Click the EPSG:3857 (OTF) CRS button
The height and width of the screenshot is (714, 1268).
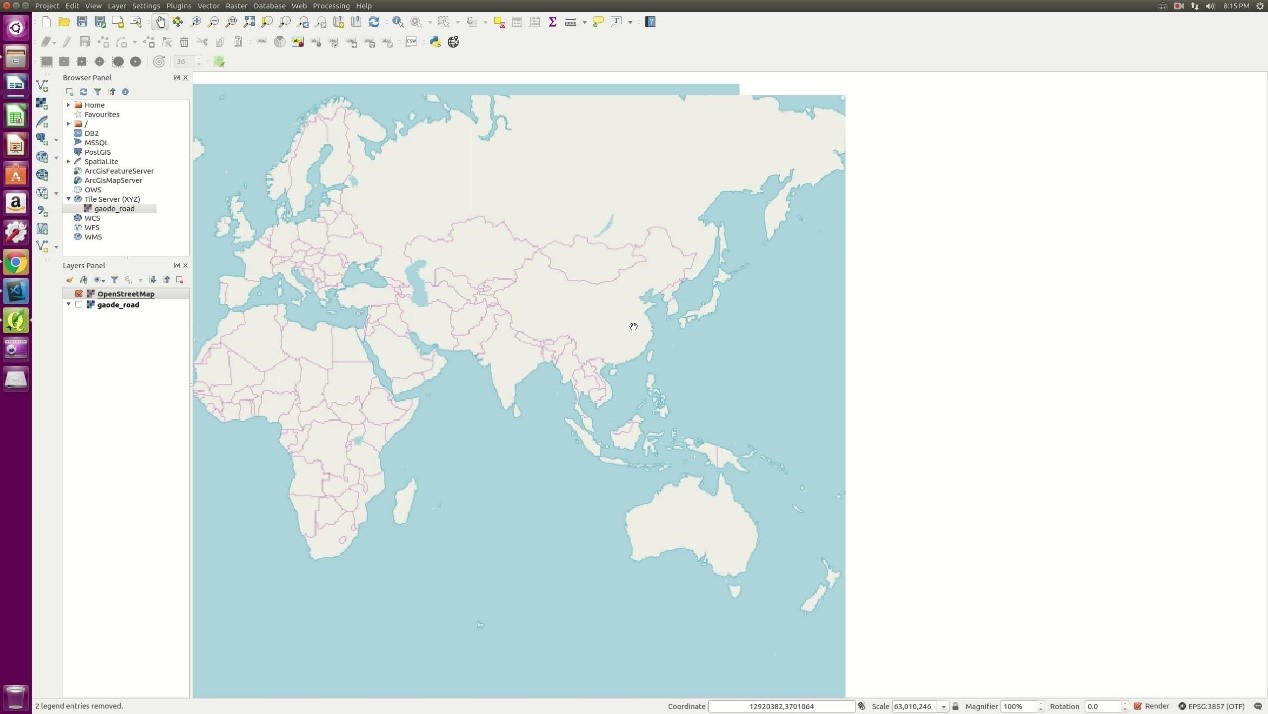click(1211, 706)
